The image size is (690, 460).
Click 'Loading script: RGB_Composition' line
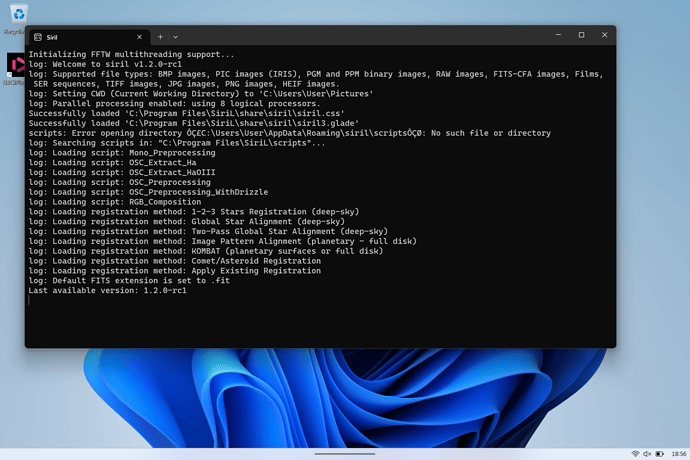tap(115, 202)
